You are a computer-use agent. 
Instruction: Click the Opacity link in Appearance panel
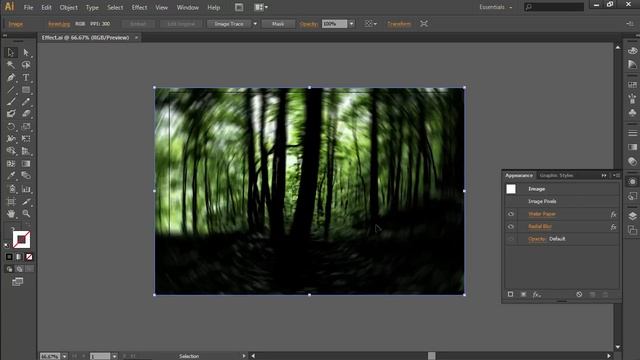(537, 239)
